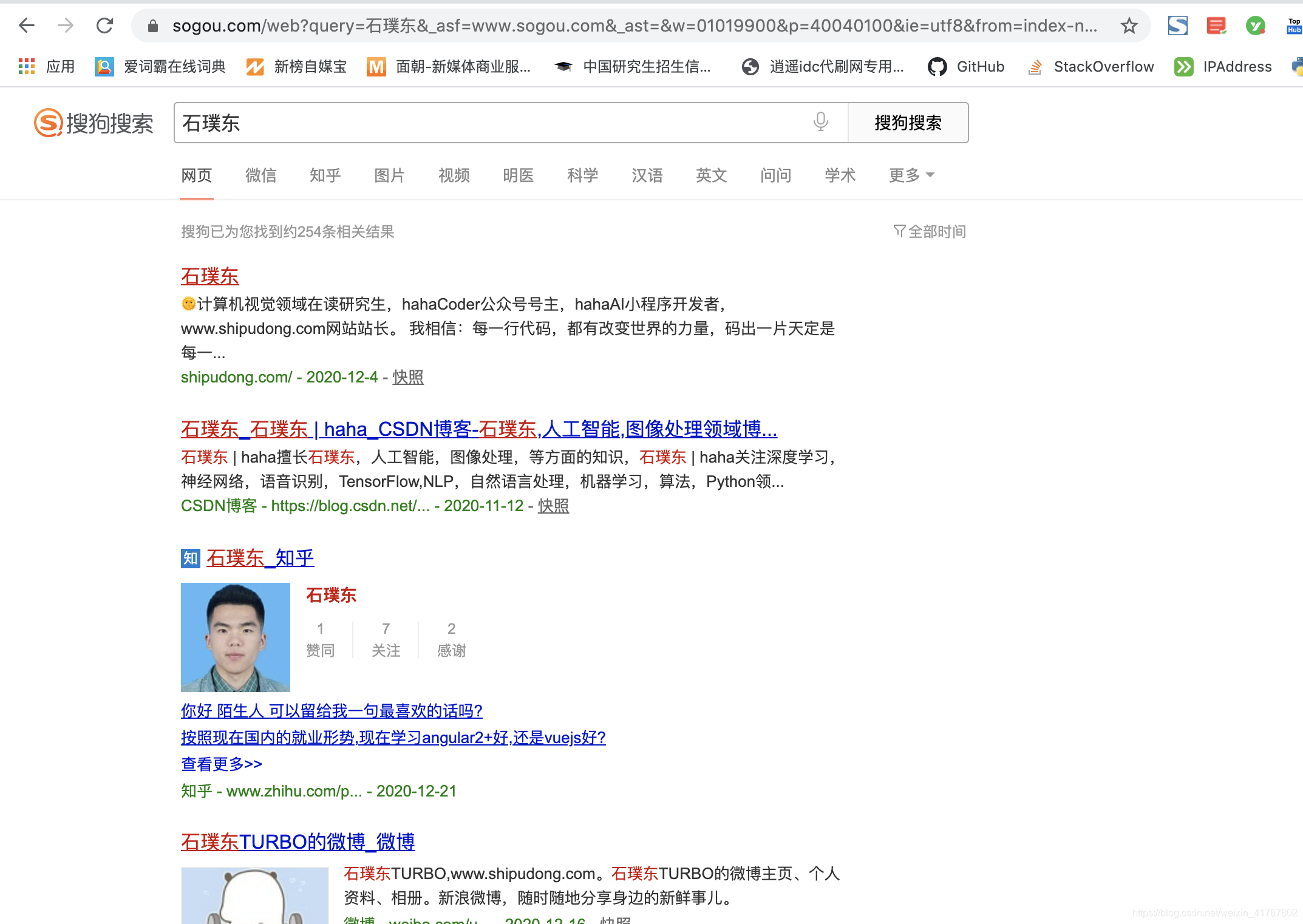Click the microphone icon in the search box
The width and height of the screenshot is (1303, 924).
820,123
